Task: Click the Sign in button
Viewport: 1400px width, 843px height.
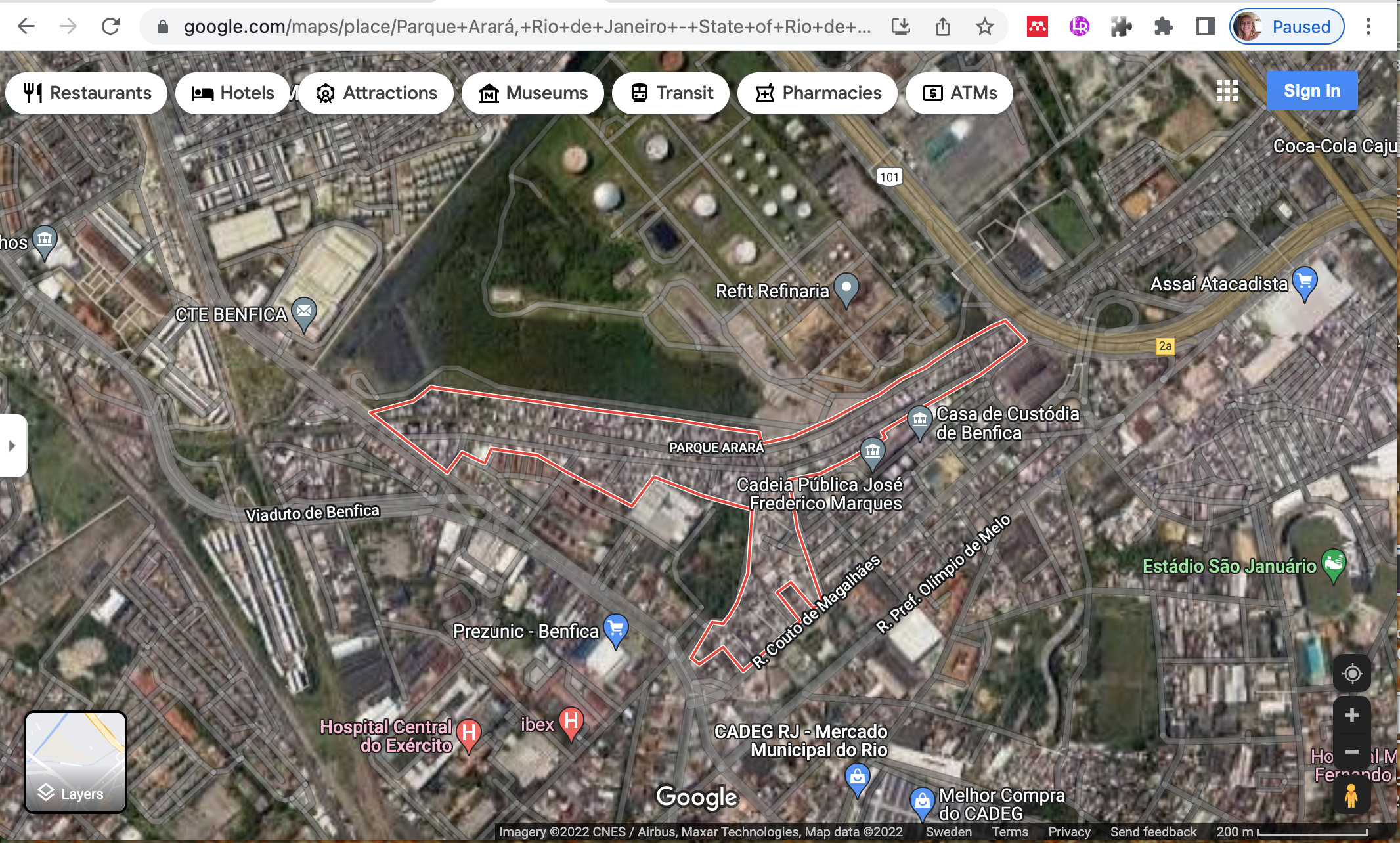Action: [x=1311, y=91]
